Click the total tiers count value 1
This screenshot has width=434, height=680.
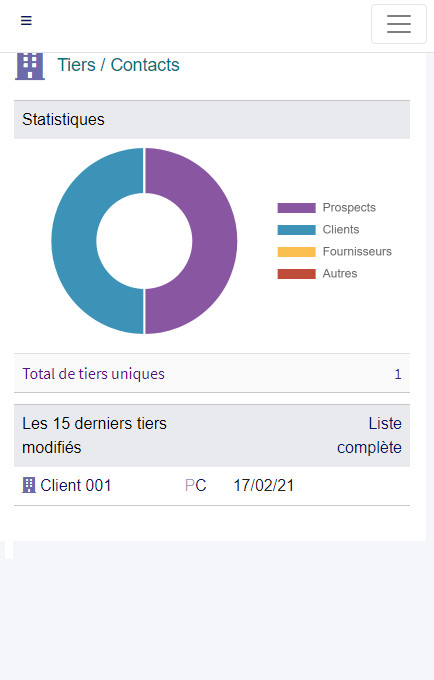click(398, 374)
